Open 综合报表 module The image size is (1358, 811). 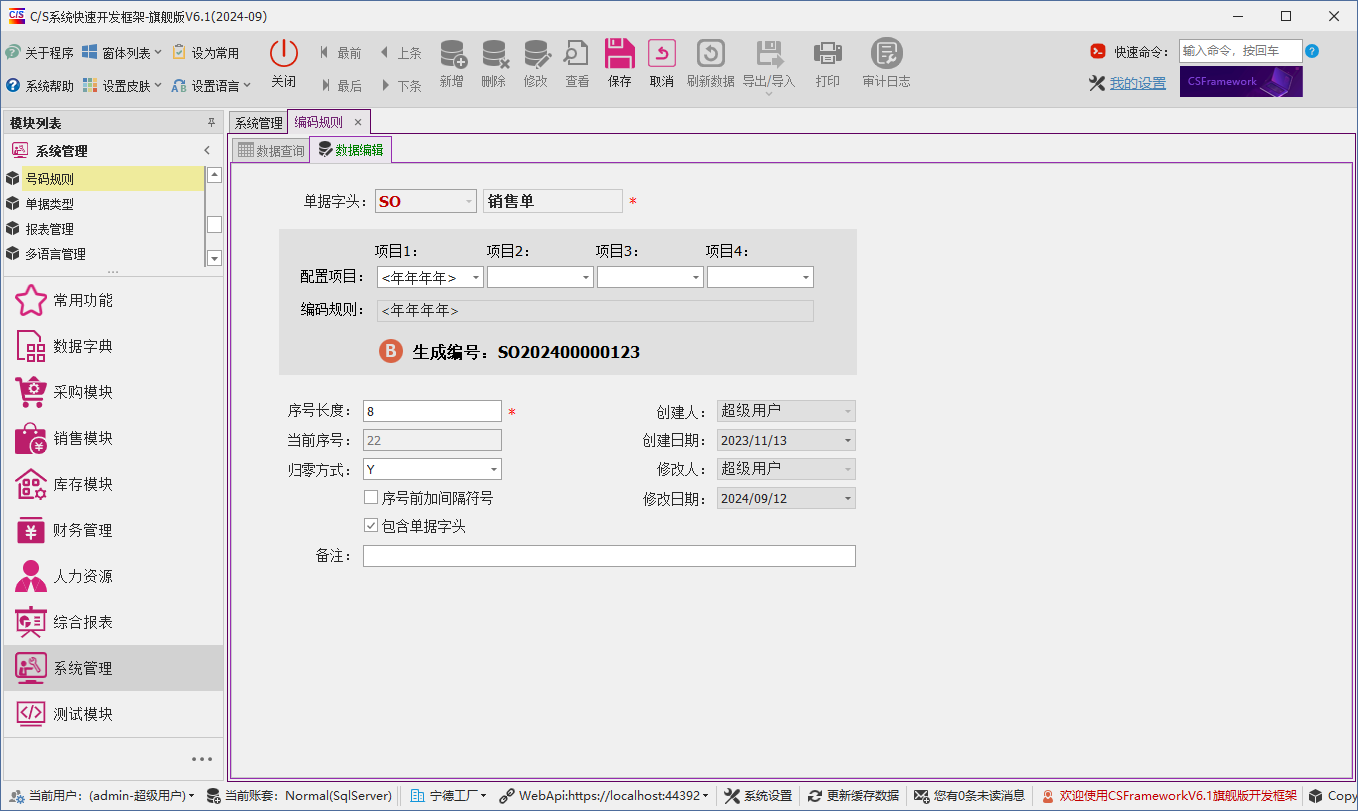coord(113,622)
